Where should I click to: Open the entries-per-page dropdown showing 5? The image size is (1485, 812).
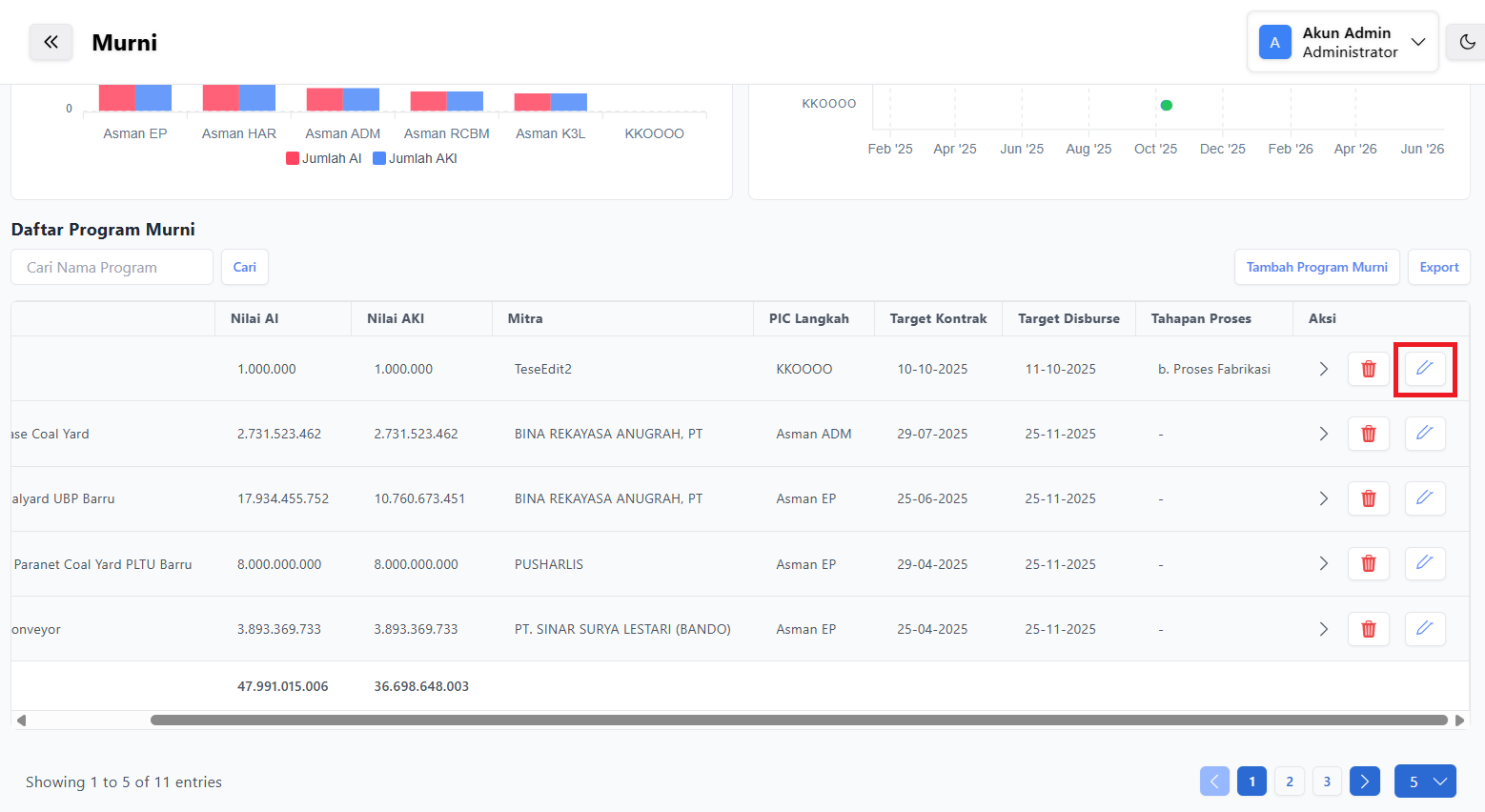point(1425,782)
